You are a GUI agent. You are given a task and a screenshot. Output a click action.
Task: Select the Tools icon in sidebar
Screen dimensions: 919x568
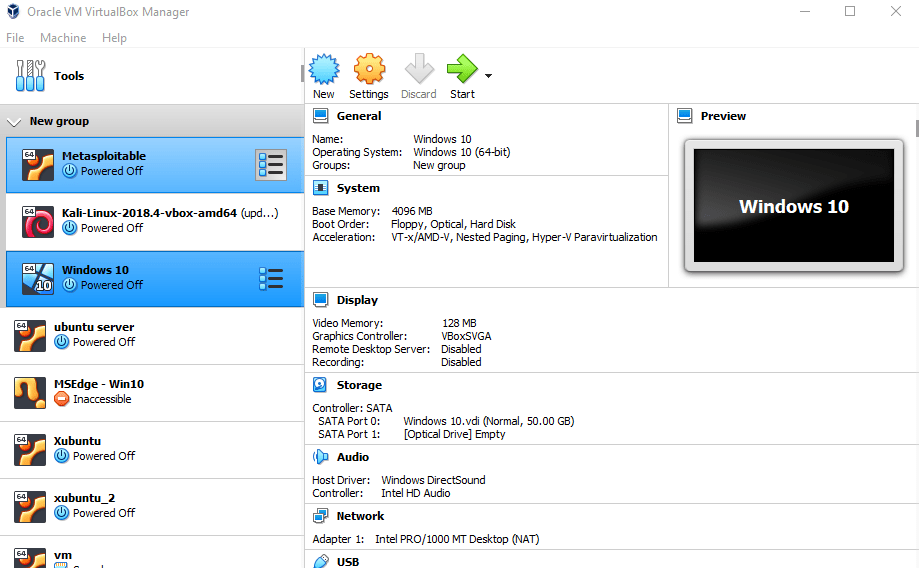pos(31,76)
